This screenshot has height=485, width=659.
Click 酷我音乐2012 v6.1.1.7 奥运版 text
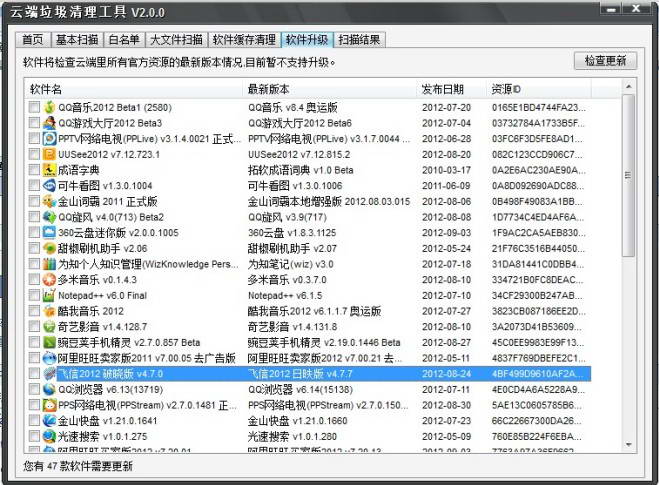314,311
